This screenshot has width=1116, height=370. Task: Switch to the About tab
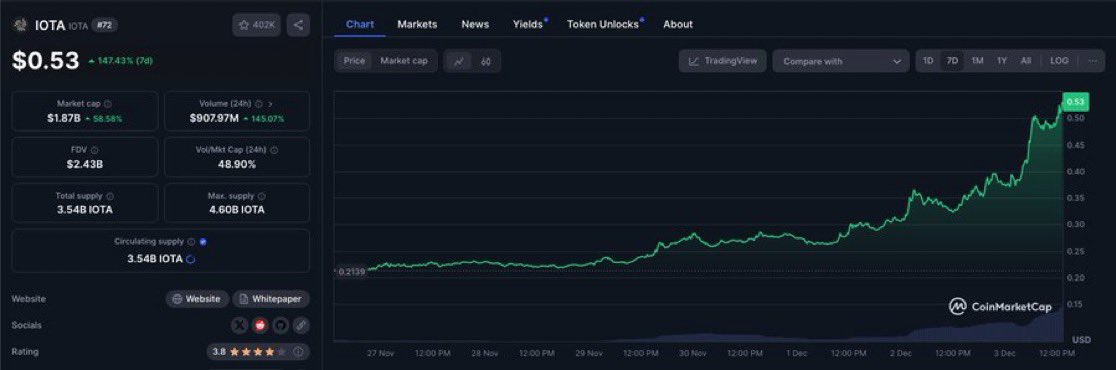pyautogui.click(x=678, y=24)
